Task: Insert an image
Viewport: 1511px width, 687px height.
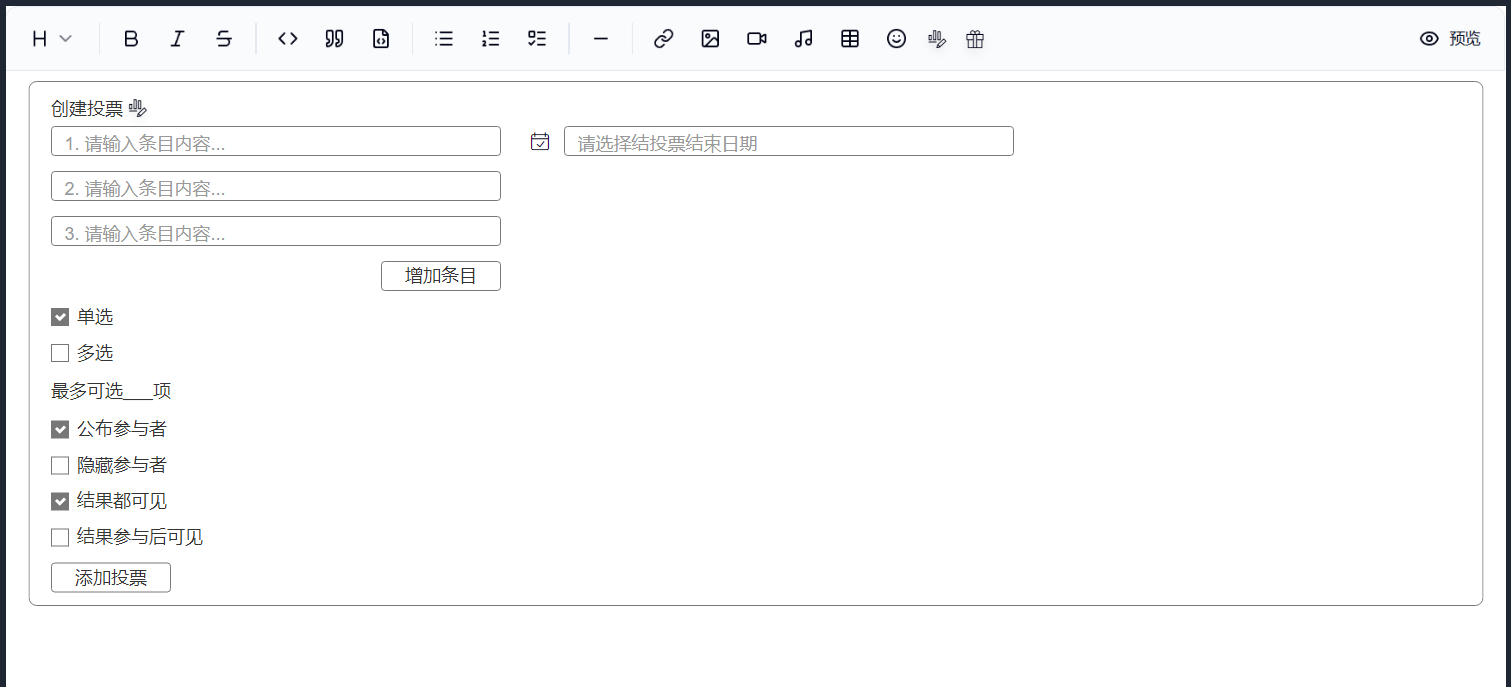Action: 710,39
